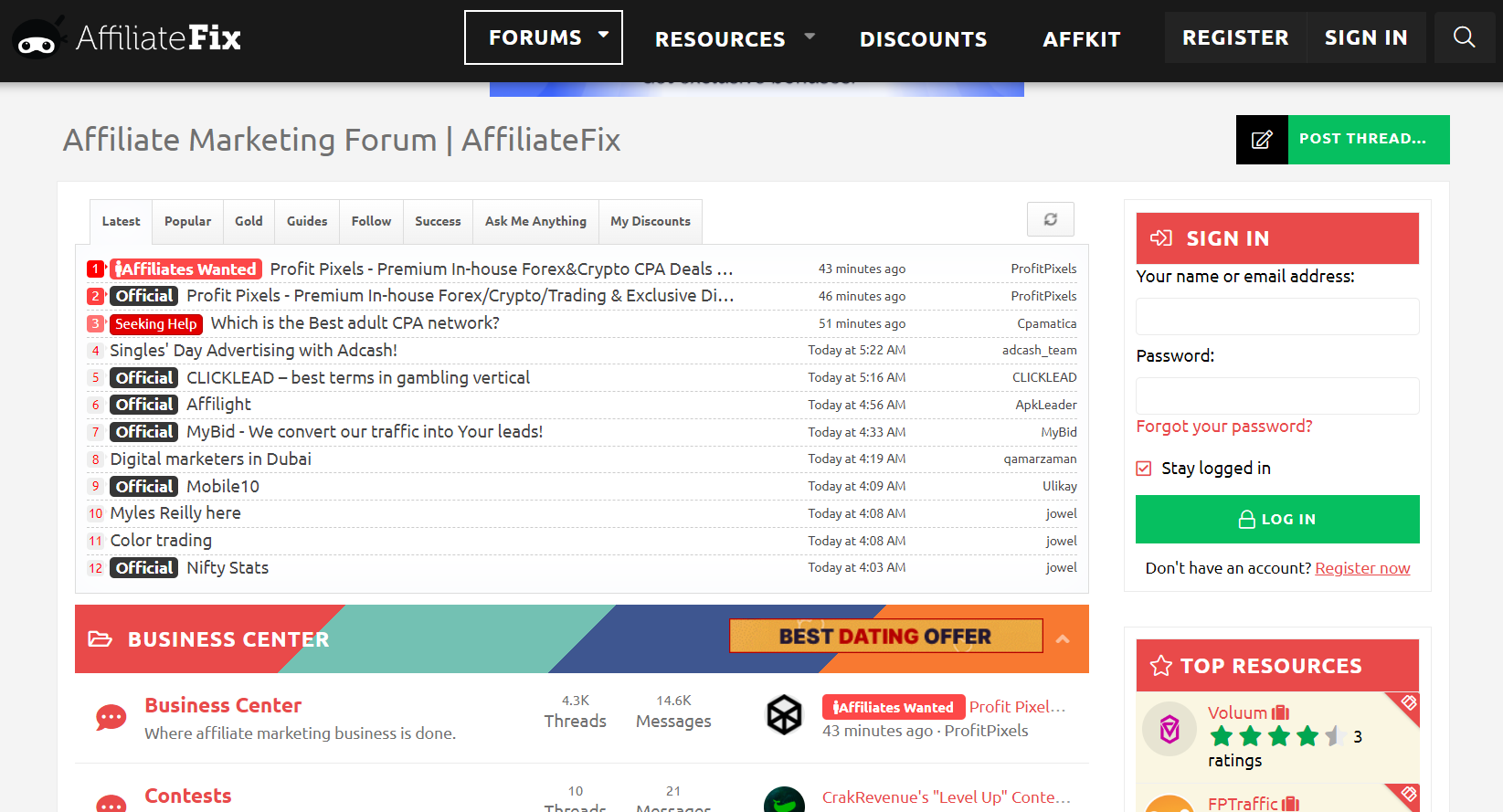
Task: Click the CrakRevenue contest avatar
Action: point(784,799)
